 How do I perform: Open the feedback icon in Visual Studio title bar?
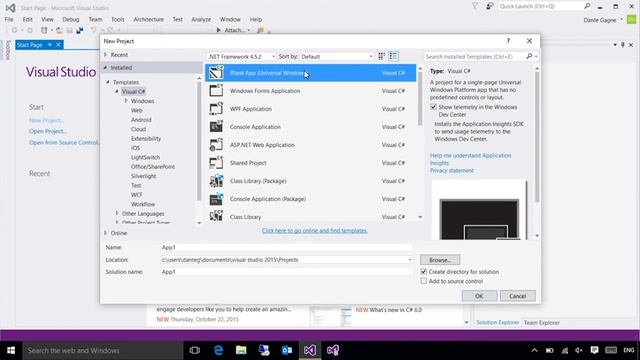[x=489, y=6]
